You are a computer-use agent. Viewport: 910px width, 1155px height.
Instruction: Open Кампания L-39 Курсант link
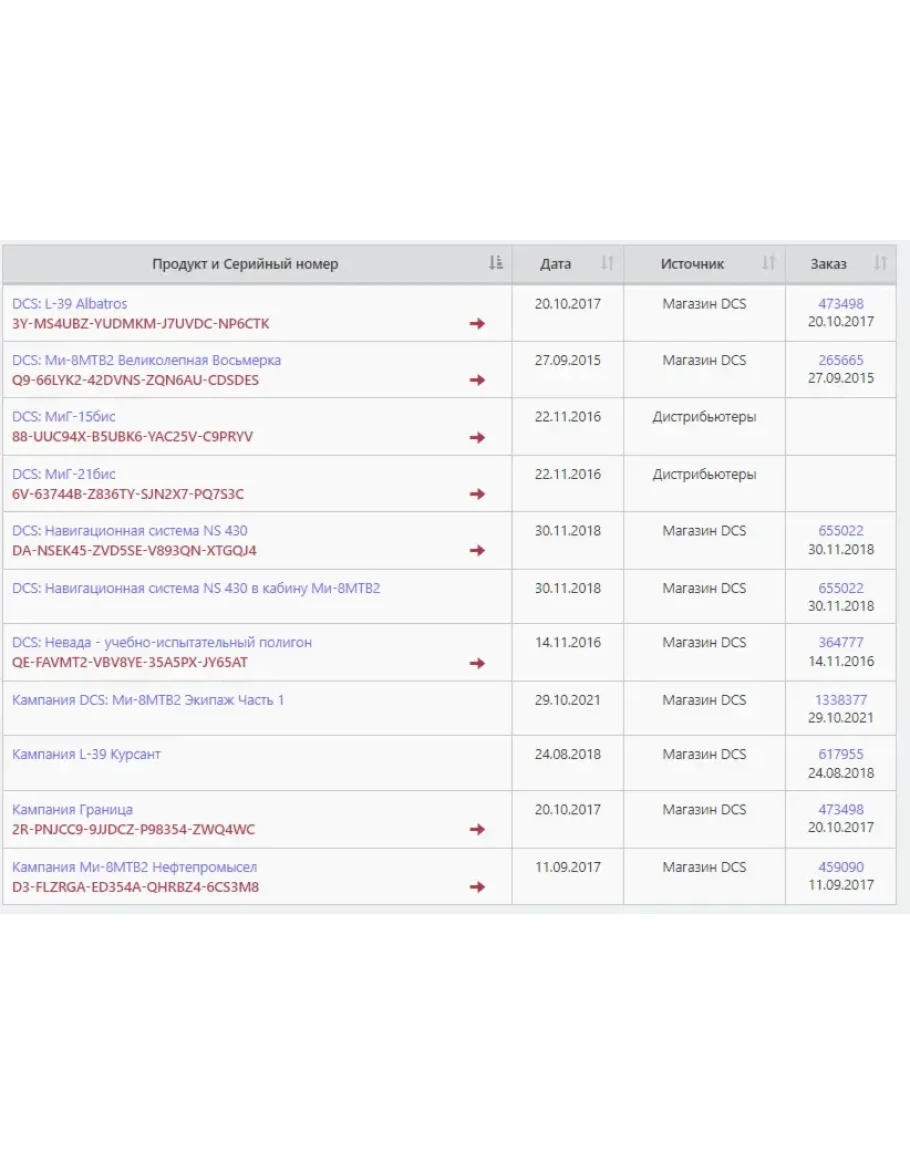coord(86,754)
